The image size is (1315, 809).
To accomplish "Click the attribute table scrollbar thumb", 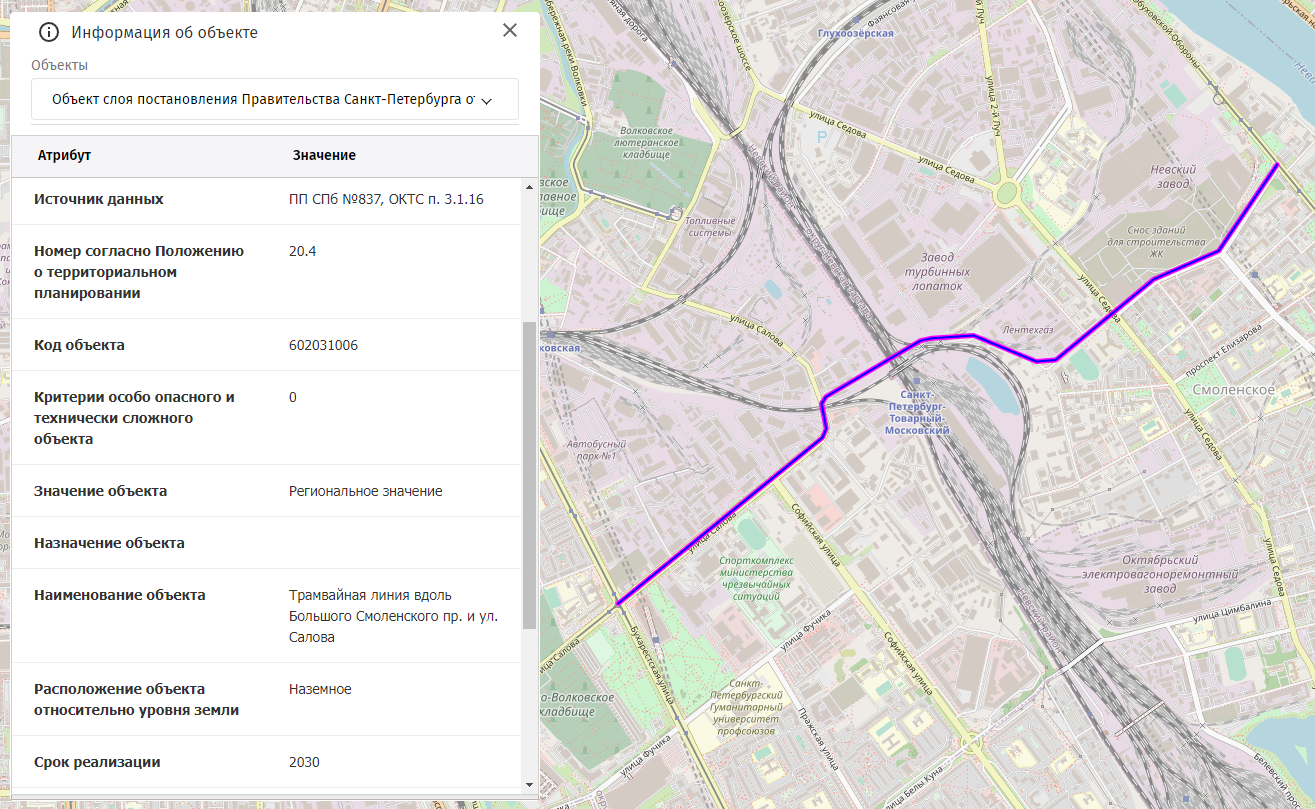I will pyautogui.click(x=529, y=475).
